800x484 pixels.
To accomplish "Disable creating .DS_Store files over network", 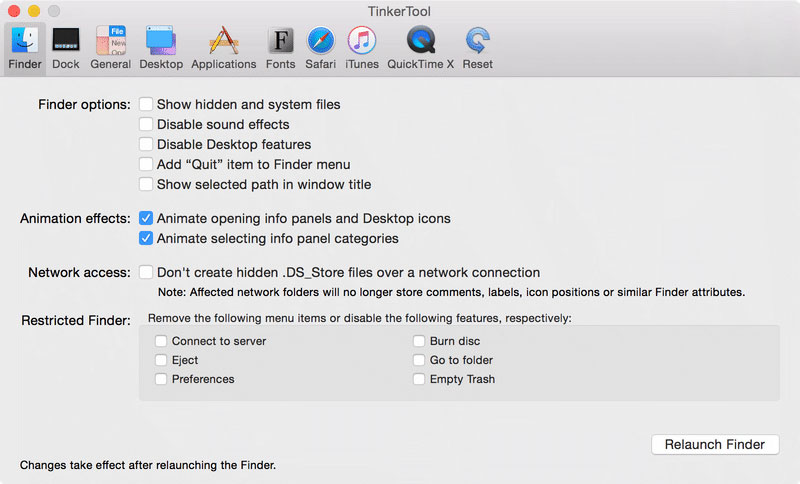I will (x=147, y=272).
